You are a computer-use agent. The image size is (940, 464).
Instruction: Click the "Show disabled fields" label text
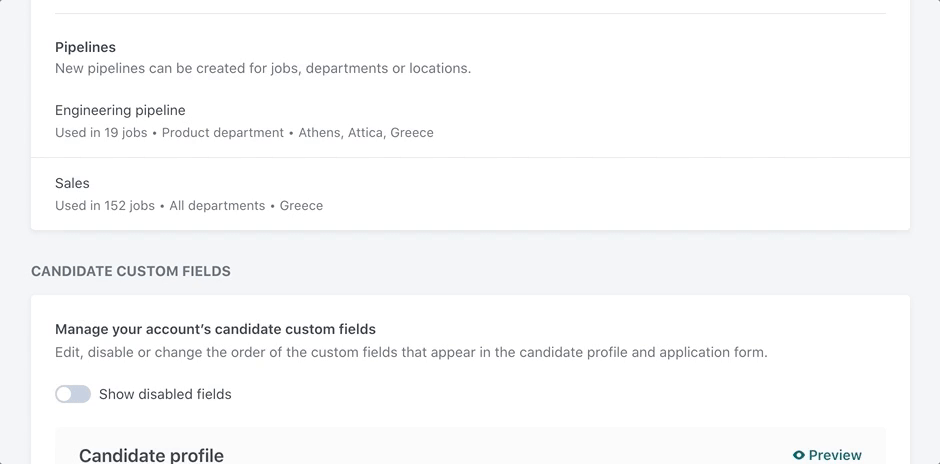click(165, 394)
